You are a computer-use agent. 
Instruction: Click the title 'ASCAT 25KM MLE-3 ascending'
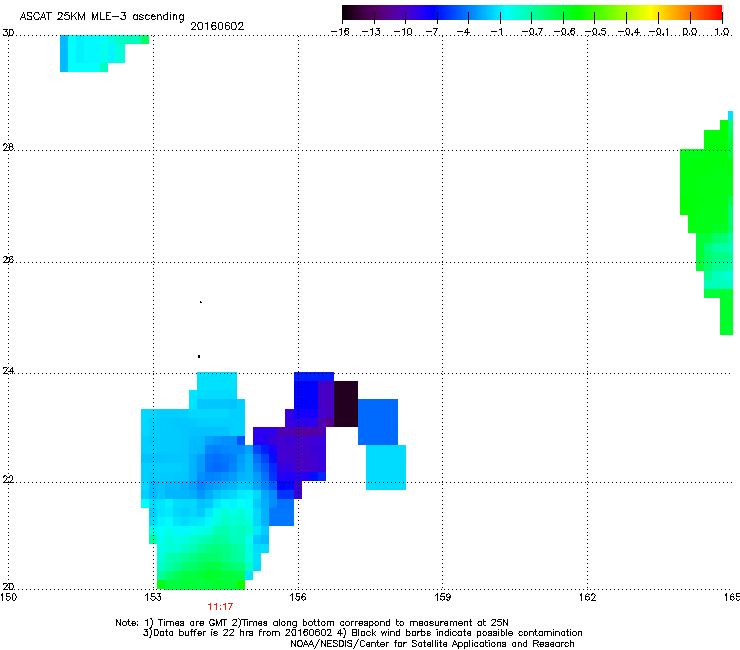pyautogui.click(x=102, y=17)
